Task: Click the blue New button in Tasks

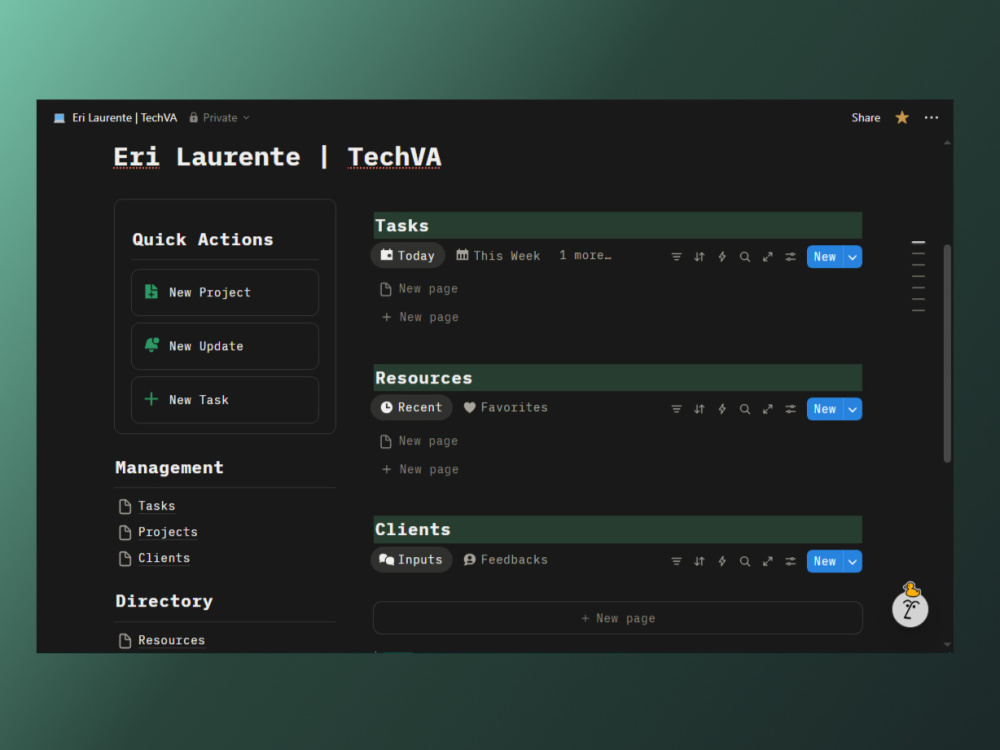Action: tap(825, 256)
